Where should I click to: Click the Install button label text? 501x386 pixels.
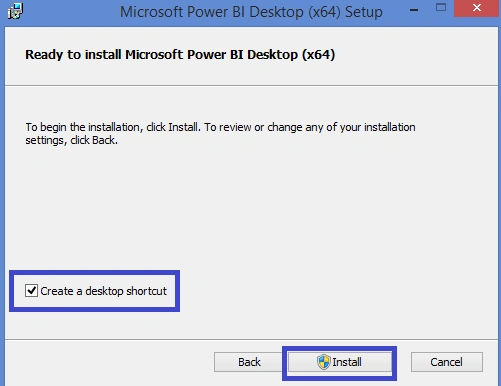coord(347,362)
